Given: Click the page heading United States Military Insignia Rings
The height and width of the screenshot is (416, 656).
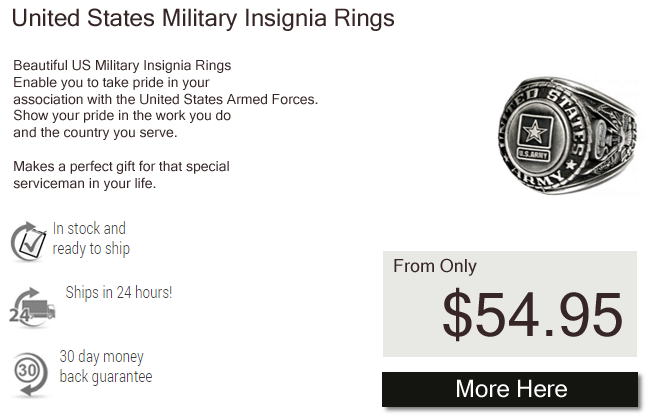Looking at the screenshot, I should pos(203,18).
